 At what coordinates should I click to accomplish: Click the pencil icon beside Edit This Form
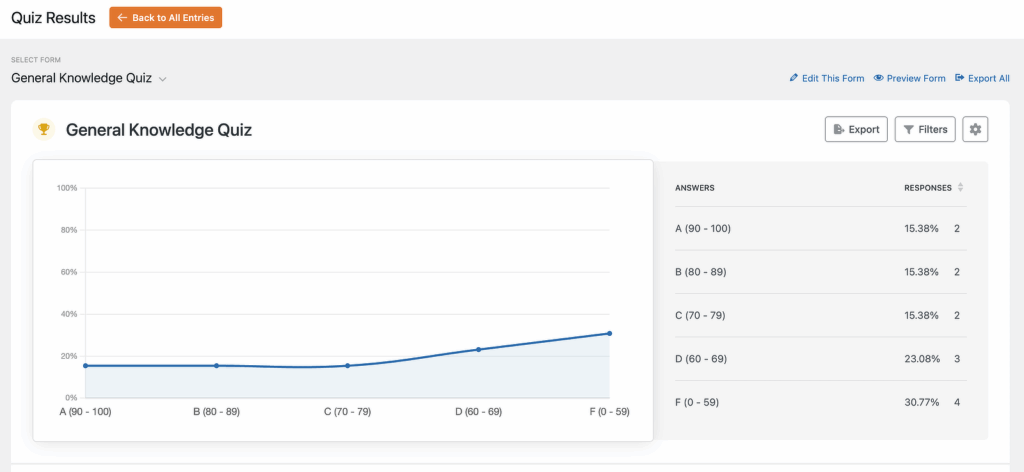click(794, 78)
